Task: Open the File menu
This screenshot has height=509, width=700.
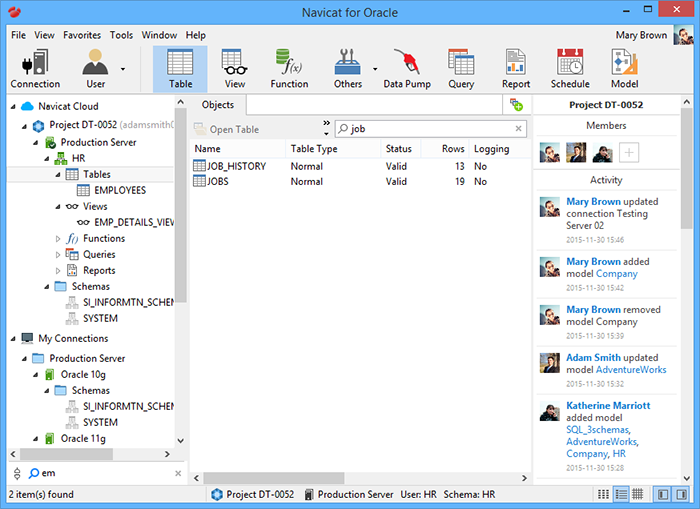Action: click(x=18, y=35)
